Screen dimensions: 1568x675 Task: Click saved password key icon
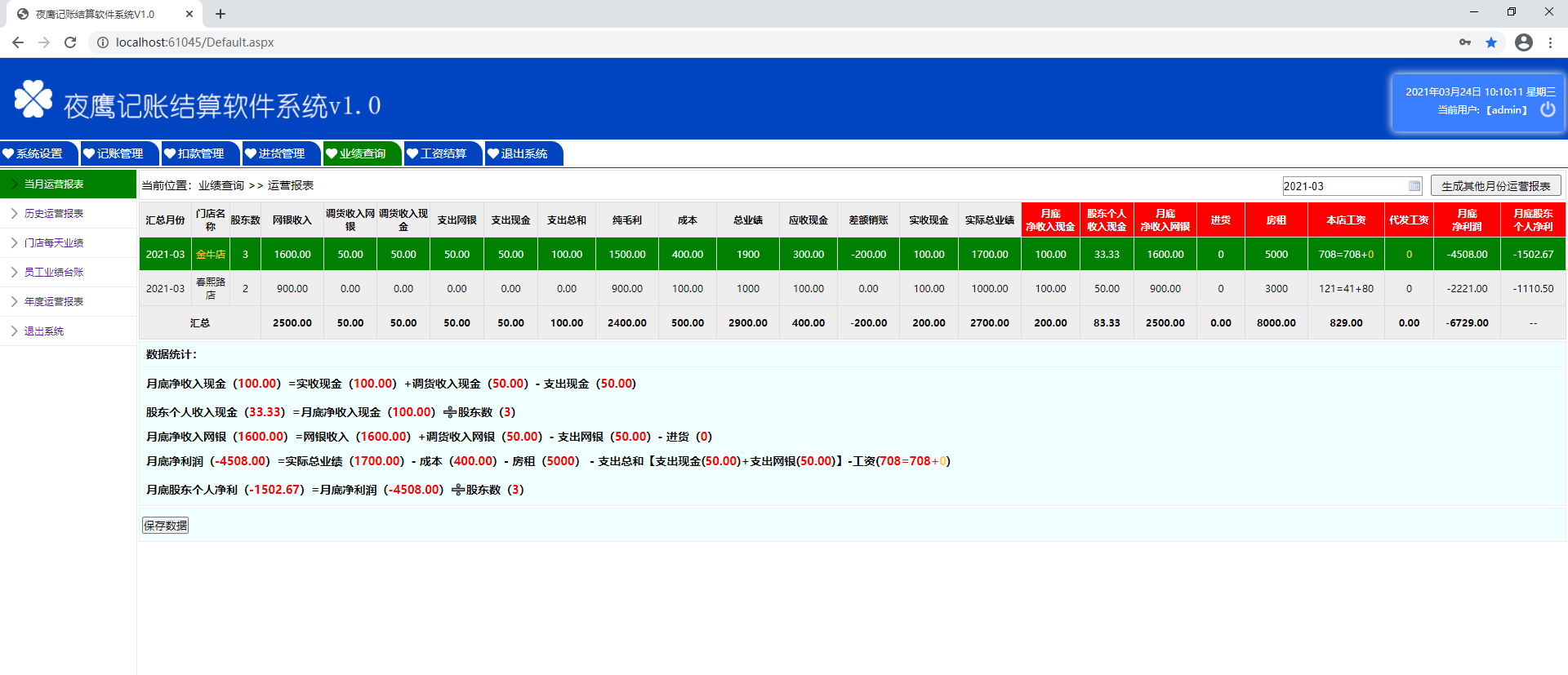tap(1465, 42)
